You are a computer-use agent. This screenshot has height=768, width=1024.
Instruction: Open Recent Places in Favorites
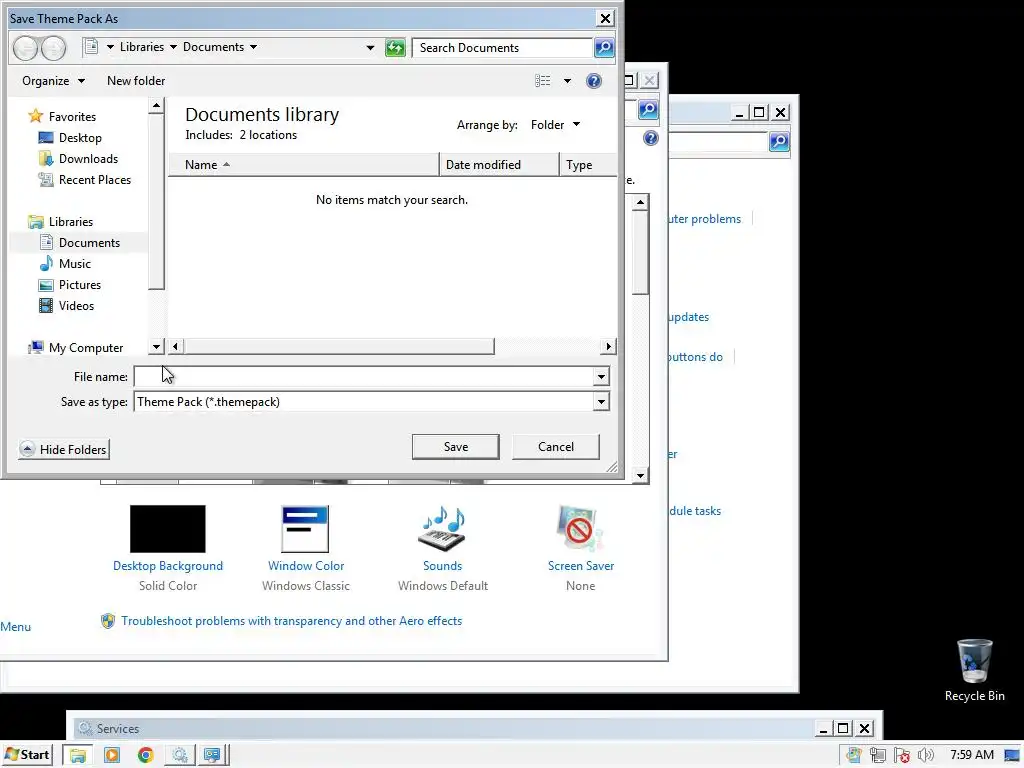95,180
